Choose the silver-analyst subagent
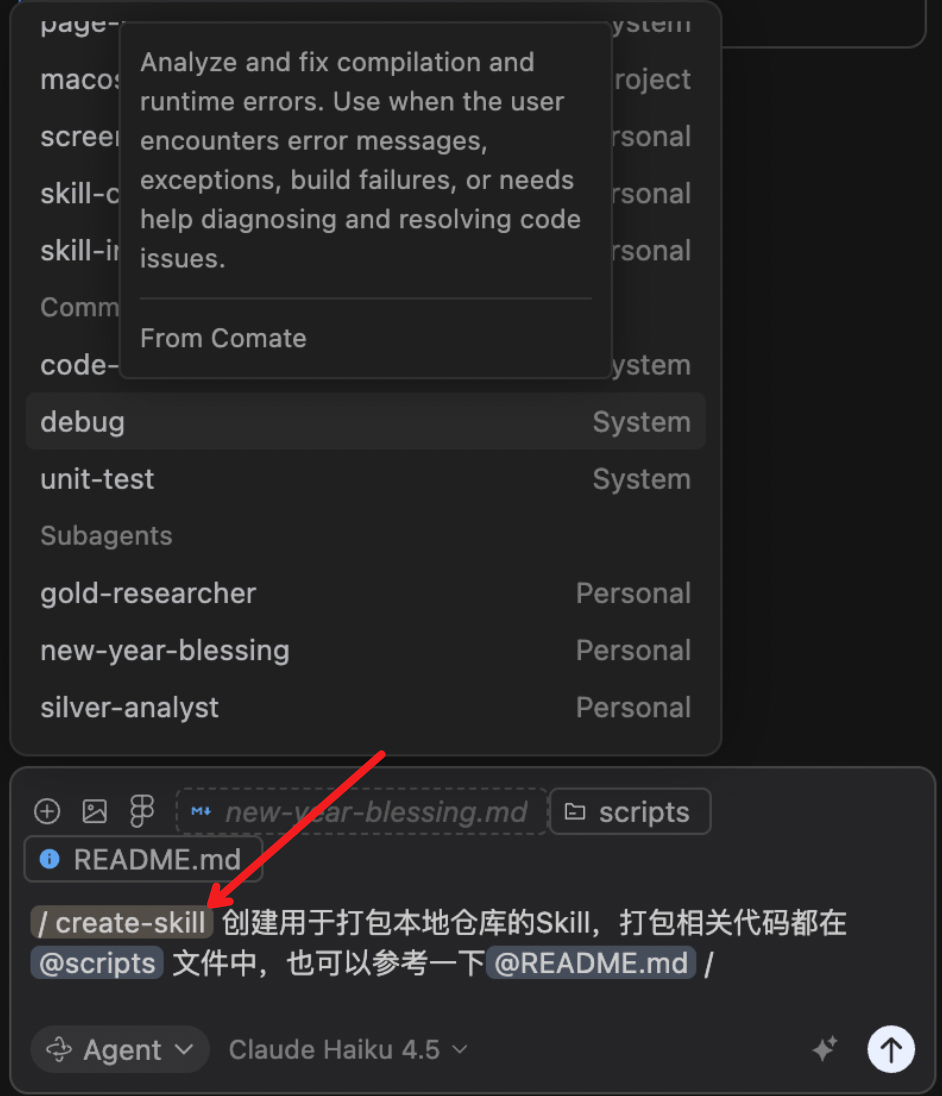Image resolution: width=942 pixels, height=1096 pixels. click(x=365, y=707)
